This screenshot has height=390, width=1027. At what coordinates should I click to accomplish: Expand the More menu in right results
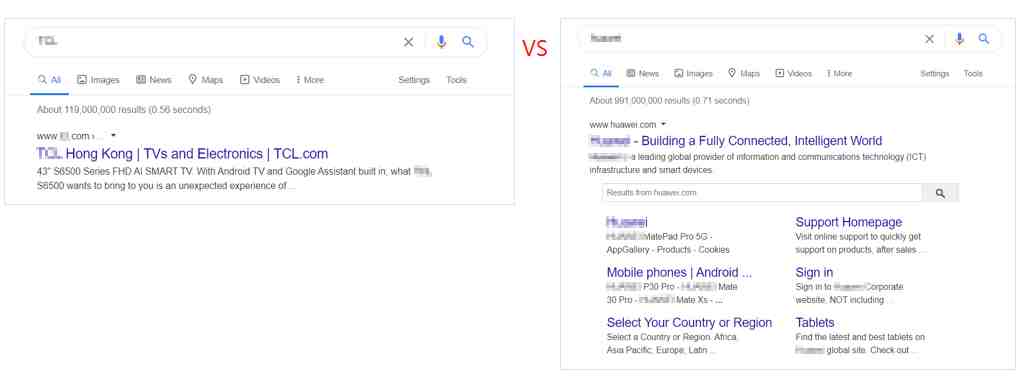pos(839,73)
